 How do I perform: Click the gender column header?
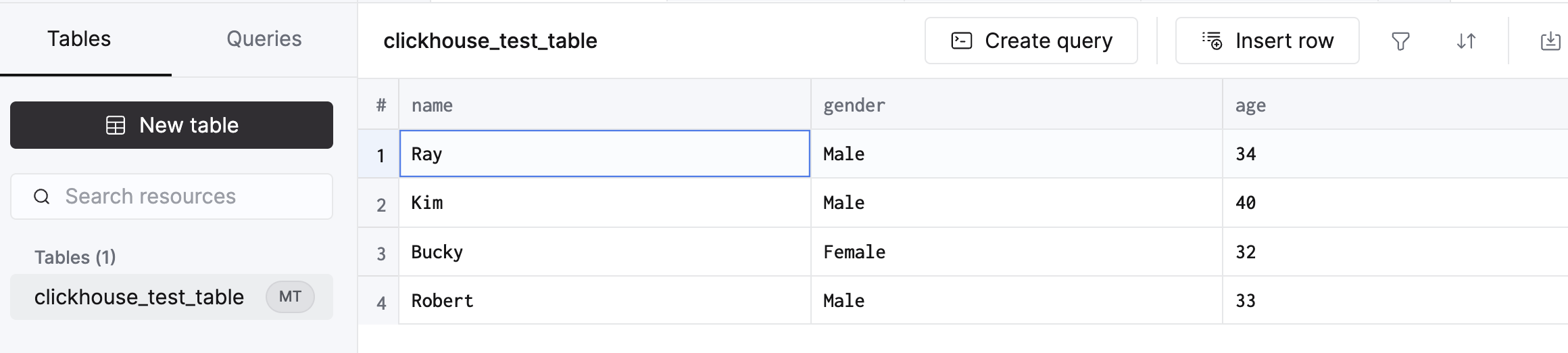coord(854,105)
